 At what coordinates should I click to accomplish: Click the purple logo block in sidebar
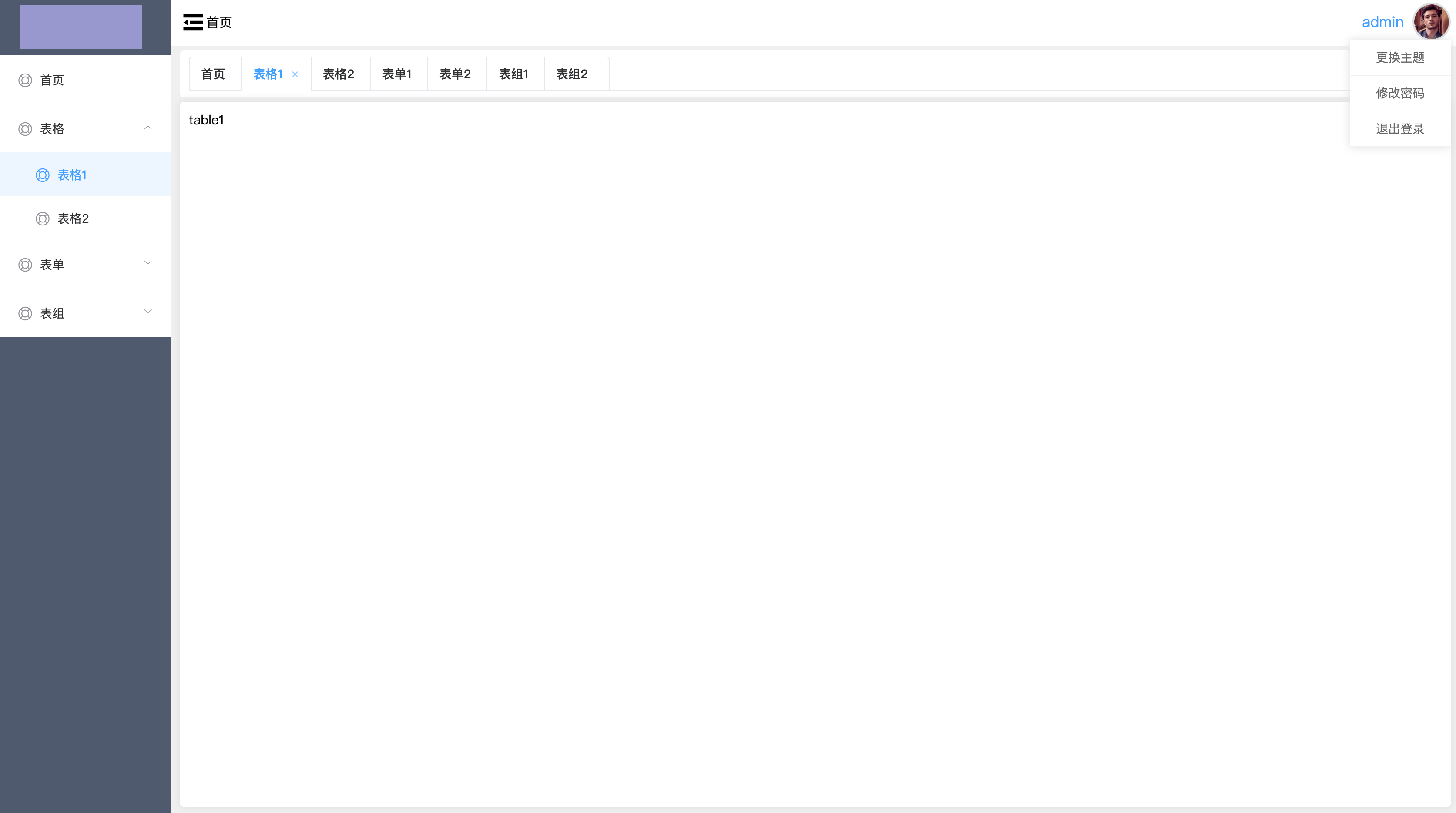click(x=81, y=27)
